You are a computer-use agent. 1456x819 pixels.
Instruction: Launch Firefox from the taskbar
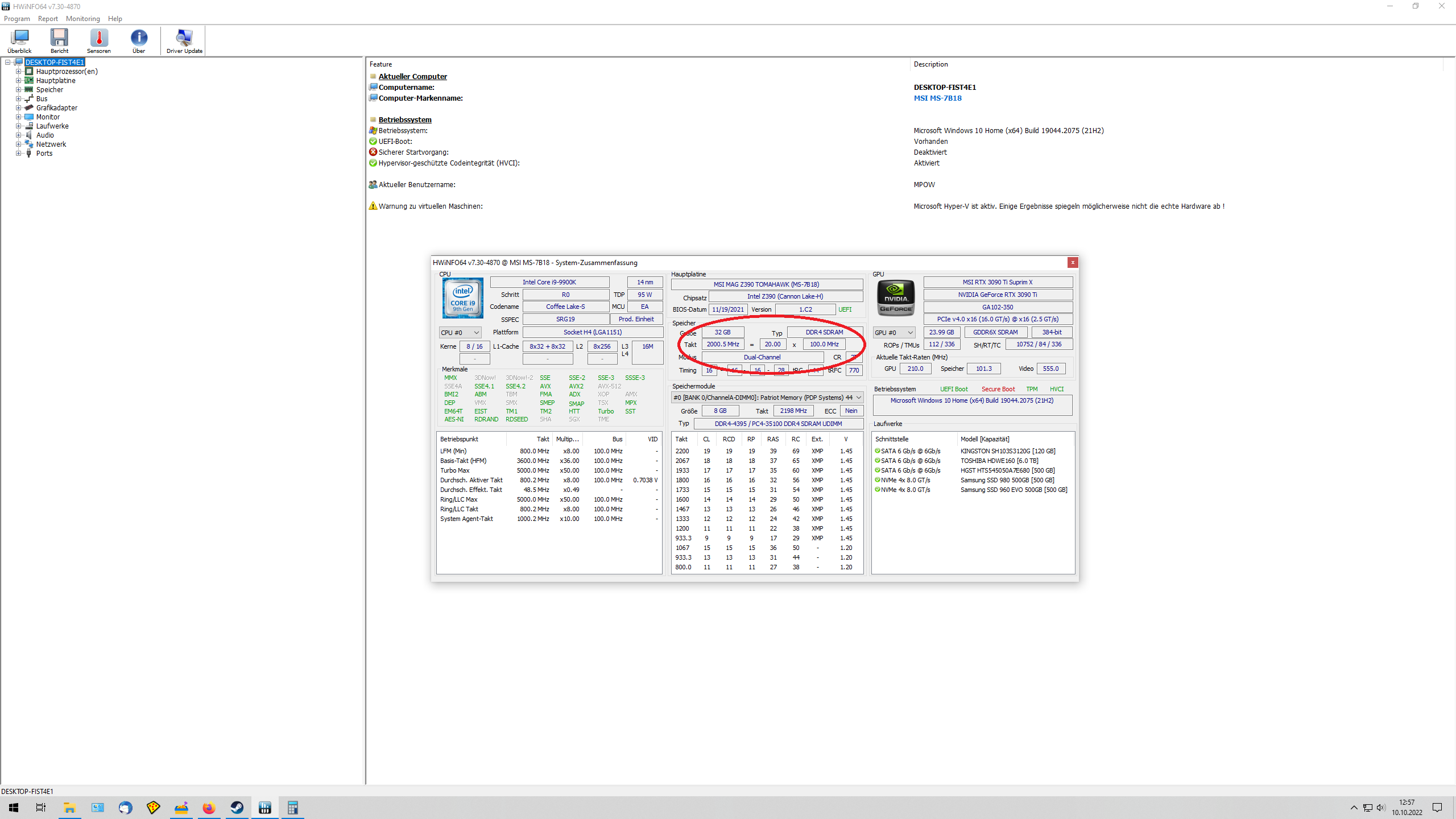[x=209, y=807]
